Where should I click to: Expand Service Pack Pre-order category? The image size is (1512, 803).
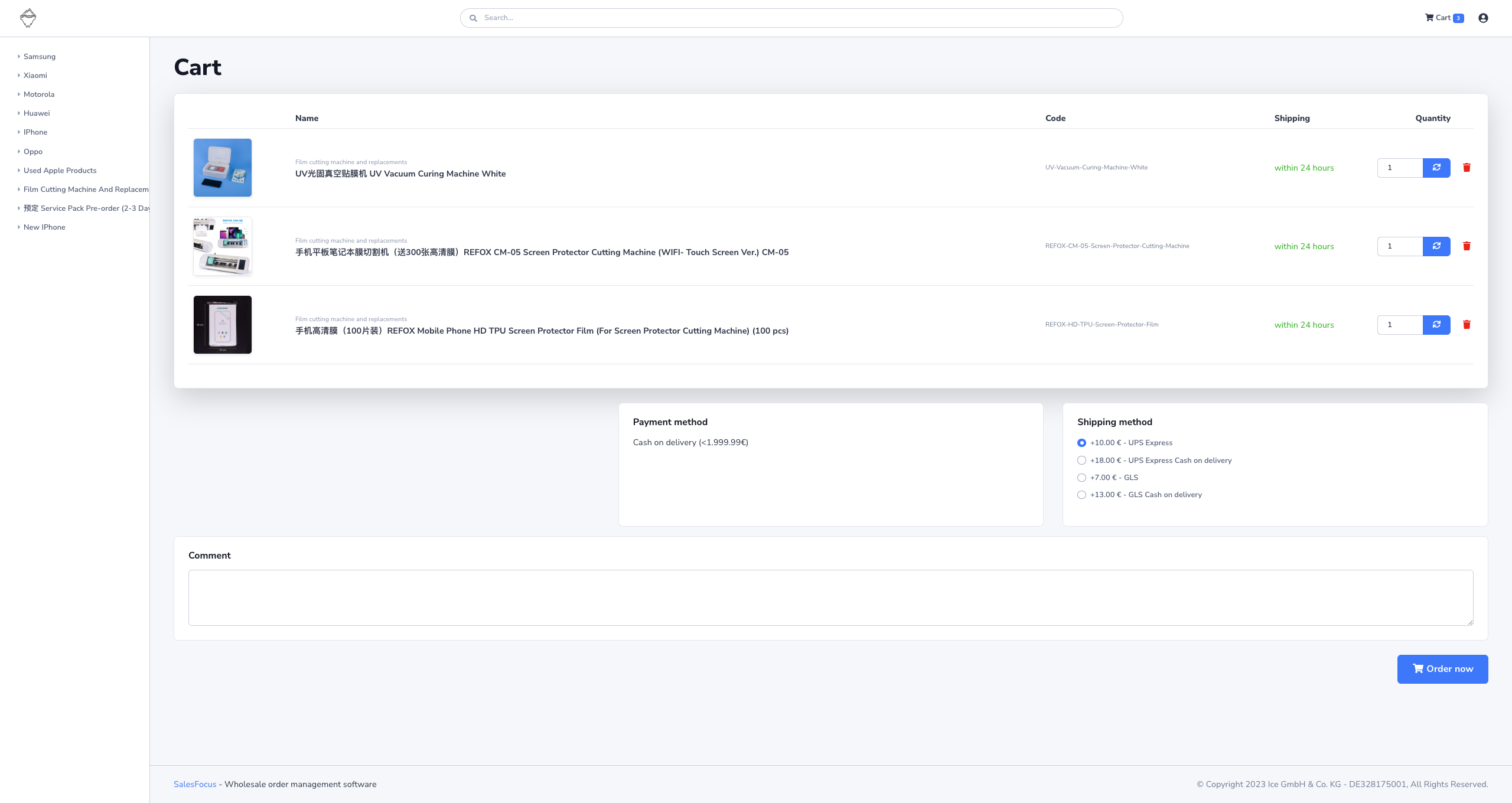click(83, 208)
